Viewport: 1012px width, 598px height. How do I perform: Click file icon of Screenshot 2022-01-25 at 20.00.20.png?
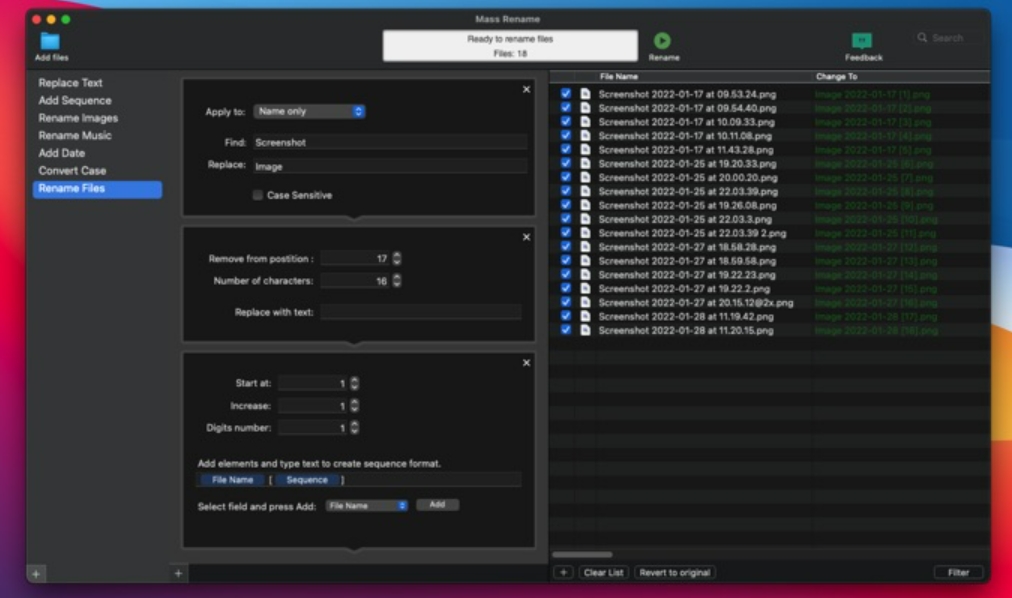[585, 177]
